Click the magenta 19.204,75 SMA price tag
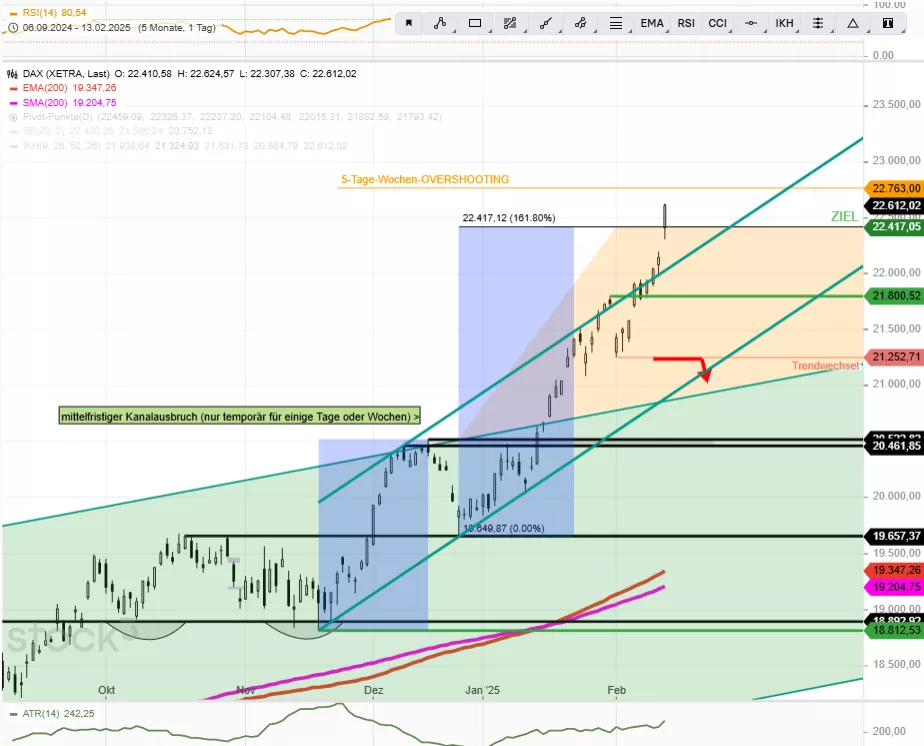Image resolution: width=924 pixels, height=746 pixels. click(x=895, y=587)
